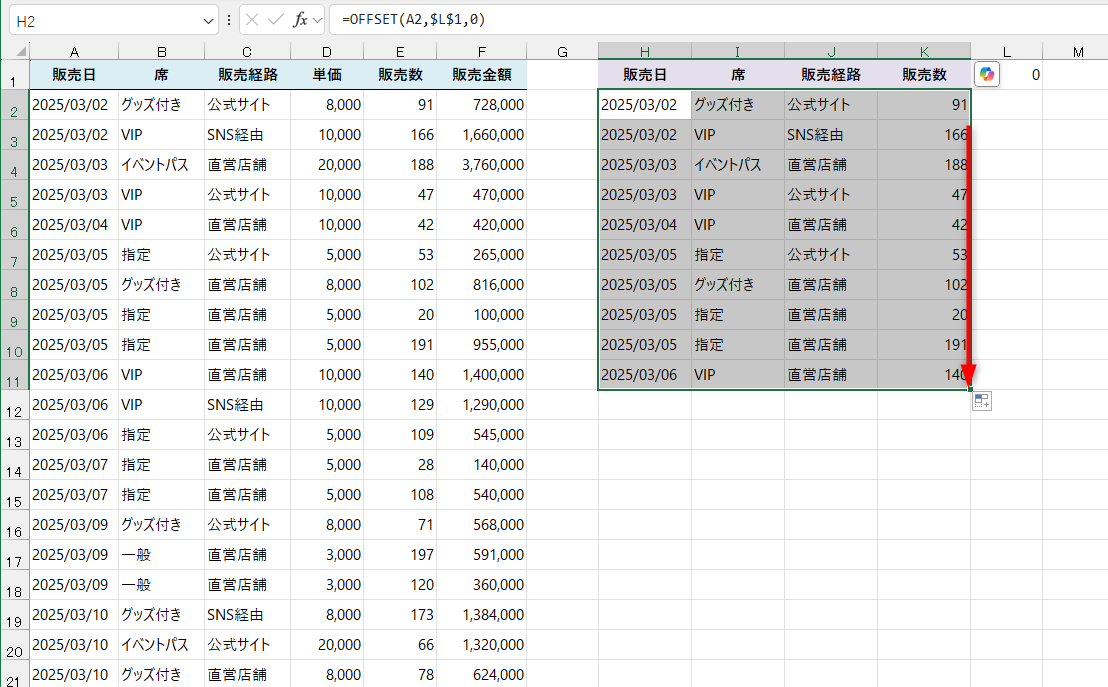Select column G header
This screenshot has width=1108, height=687.
(x=562, y=52)
